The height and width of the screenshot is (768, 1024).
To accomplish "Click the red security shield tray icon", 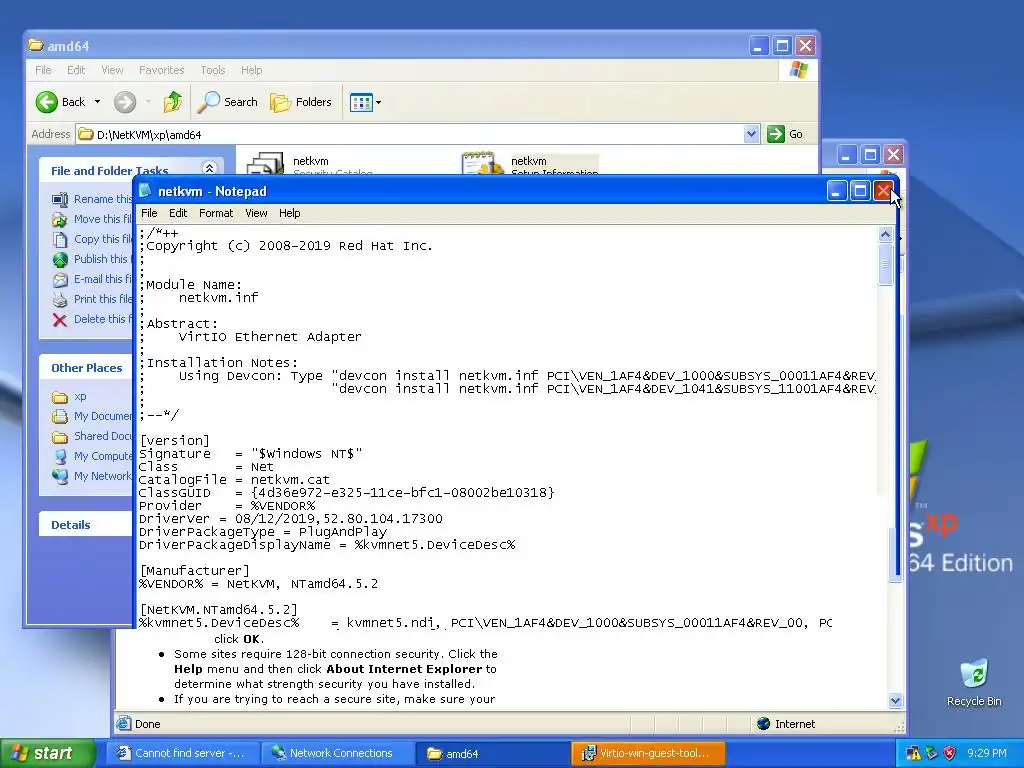I will coord(950,753).
